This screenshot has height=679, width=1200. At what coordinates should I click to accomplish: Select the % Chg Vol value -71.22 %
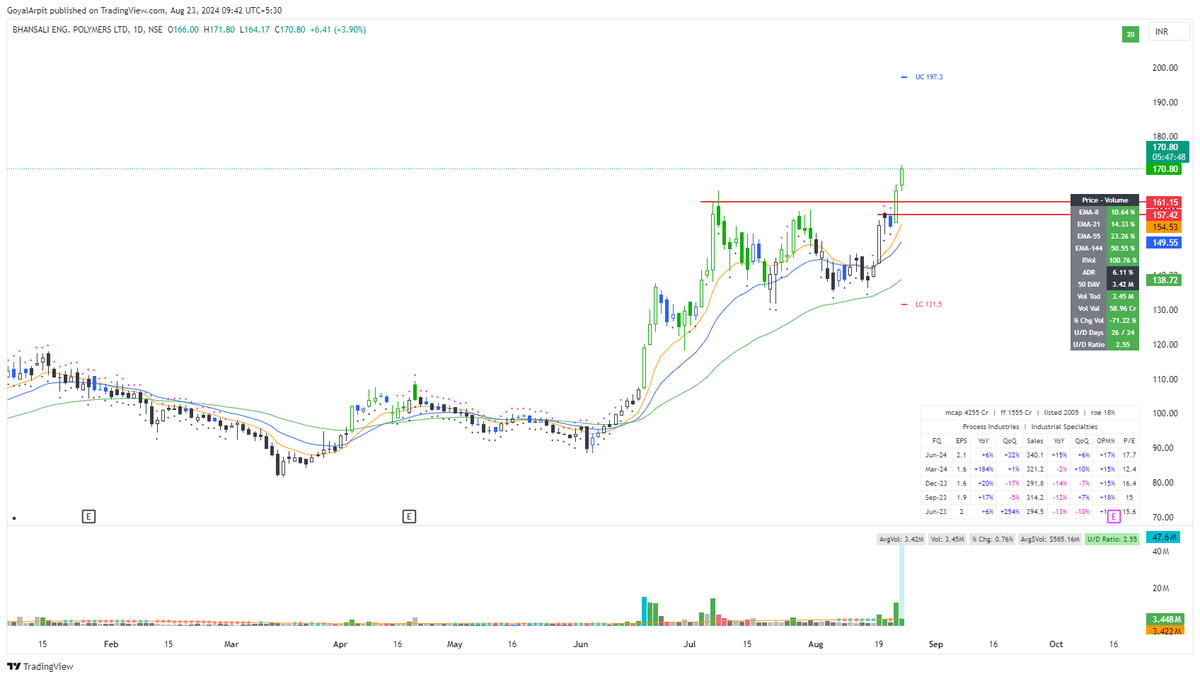(x=1123, y=320)
